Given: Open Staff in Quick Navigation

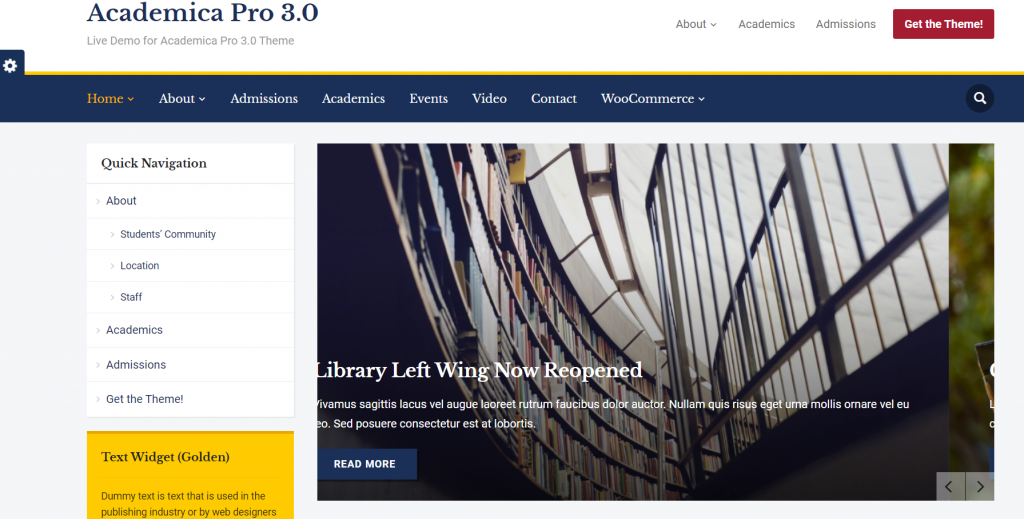Looking at the screenshot, I should [x=131, y=297].
